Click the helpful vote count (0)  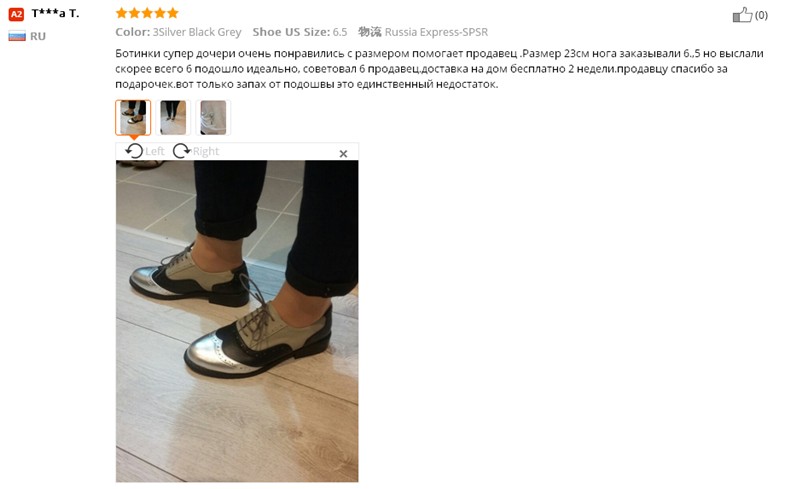pos(761,15)
